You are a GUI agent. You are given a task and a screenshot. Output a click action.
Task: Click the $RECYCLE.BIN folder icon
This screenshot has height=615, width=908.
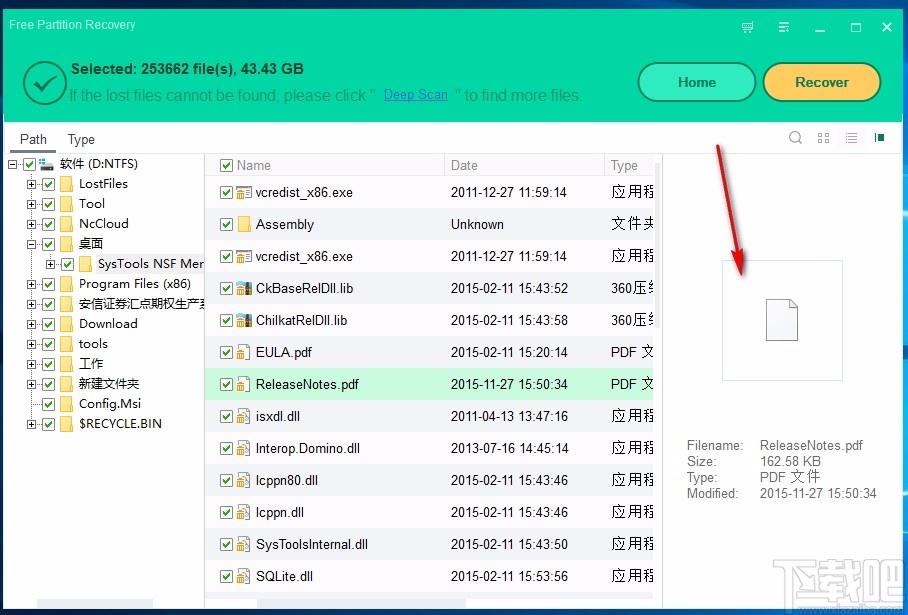[67, 424]
